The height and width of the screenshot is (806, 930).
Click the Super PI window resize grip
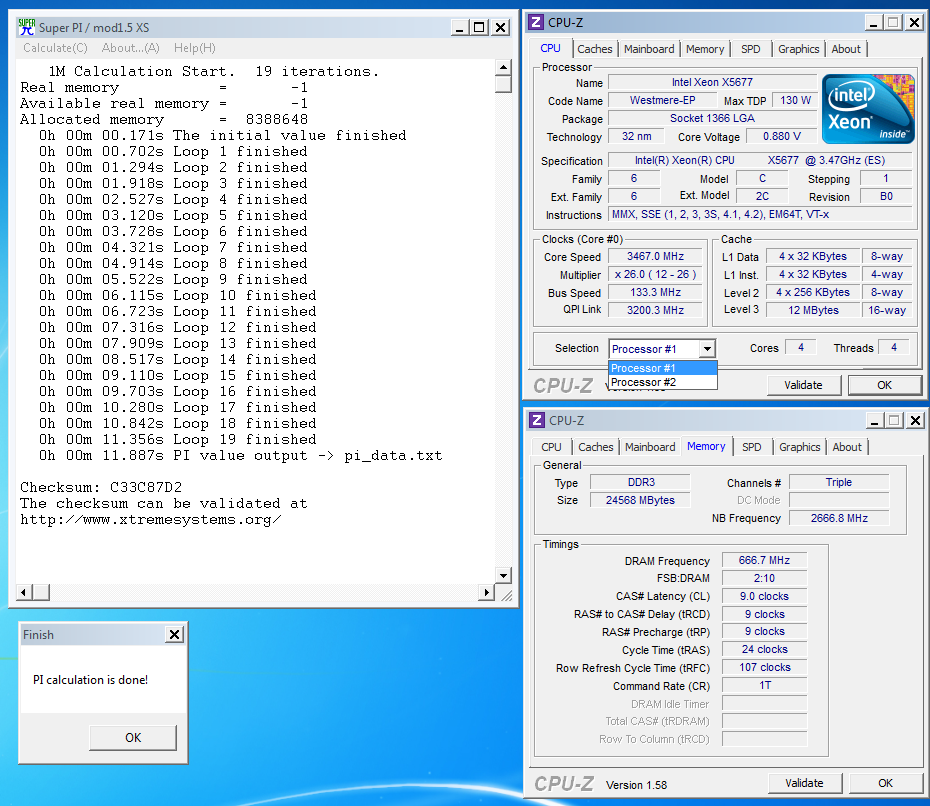(506, 595)
